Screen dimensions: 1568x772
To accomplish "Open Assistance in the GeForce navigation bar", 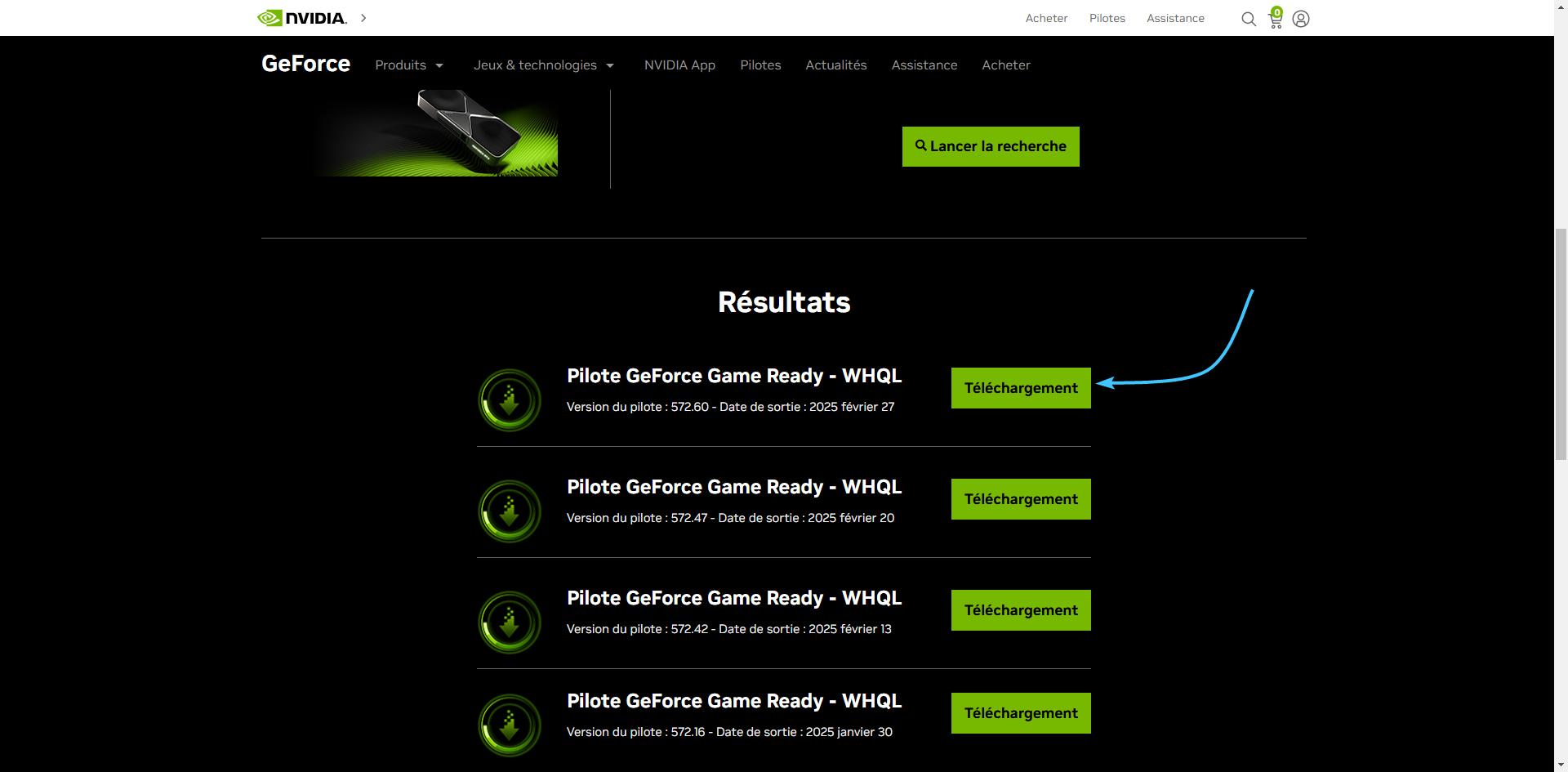I will coord(924,65).
